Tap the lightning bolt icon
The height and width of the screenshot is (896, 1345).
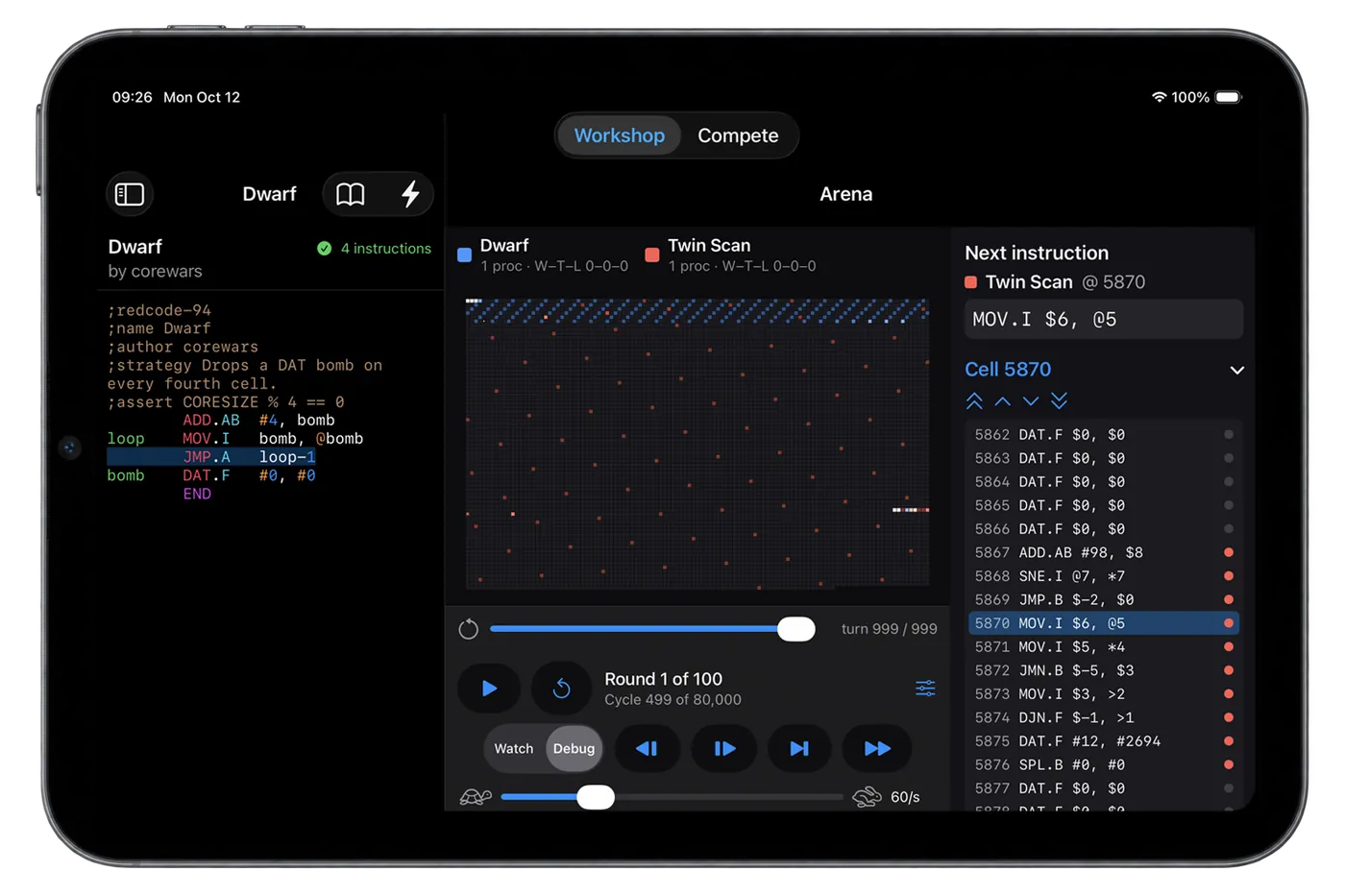[410, 194]
